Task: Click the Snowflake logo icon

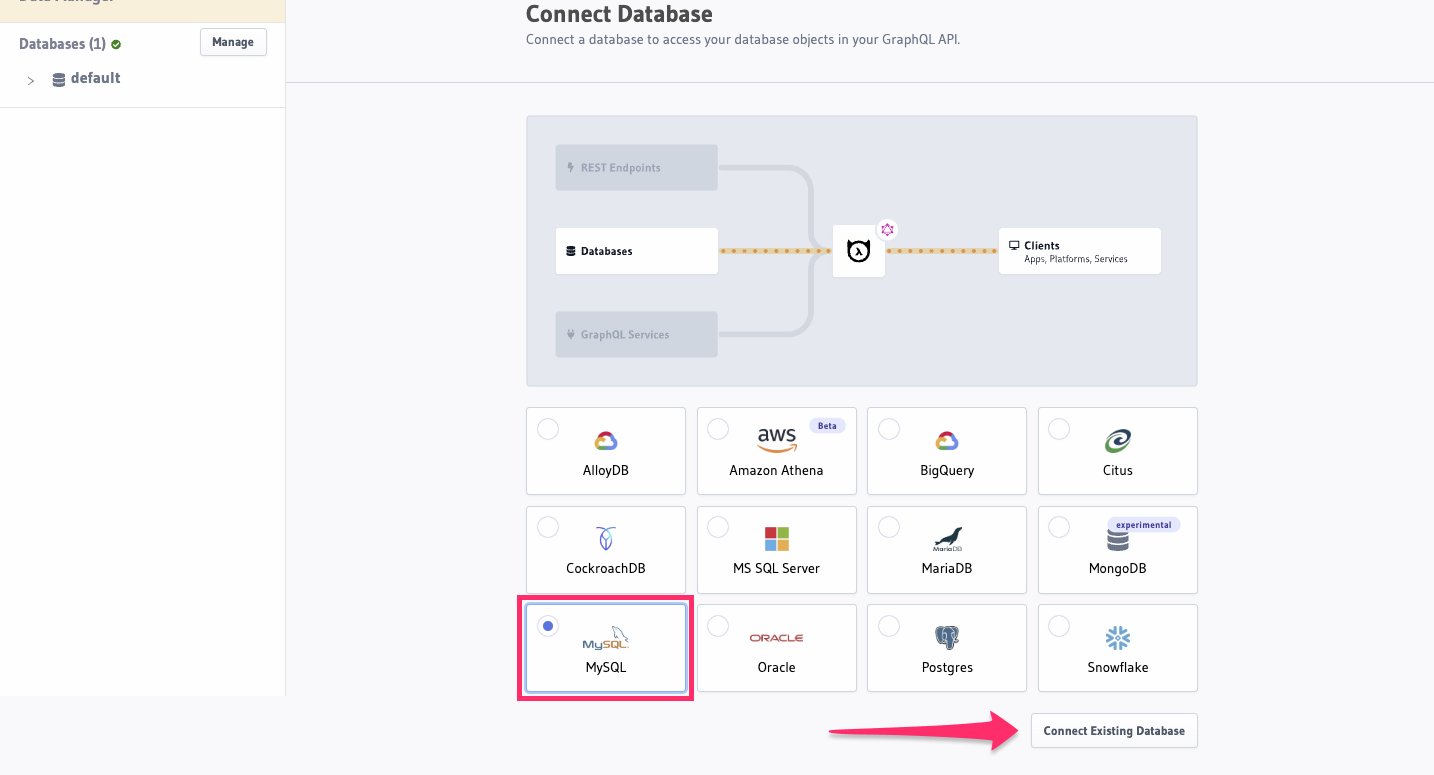Action: point(1117,638)
